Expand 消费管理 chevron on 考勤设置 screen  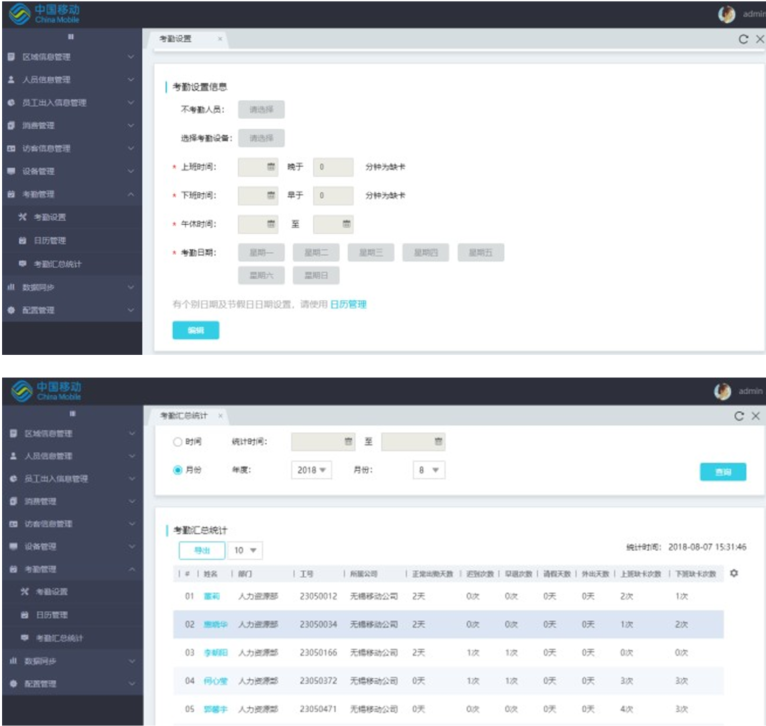(x=131, y=125)
